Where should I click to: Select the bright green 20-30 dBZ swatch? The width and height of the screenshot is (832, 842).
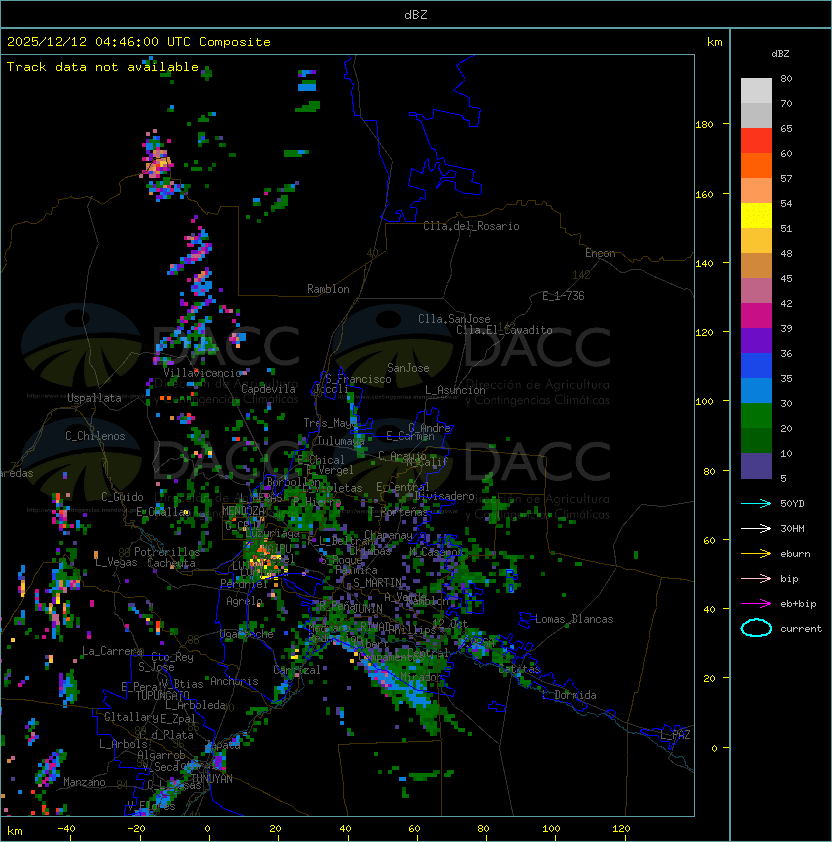point(756,415)
